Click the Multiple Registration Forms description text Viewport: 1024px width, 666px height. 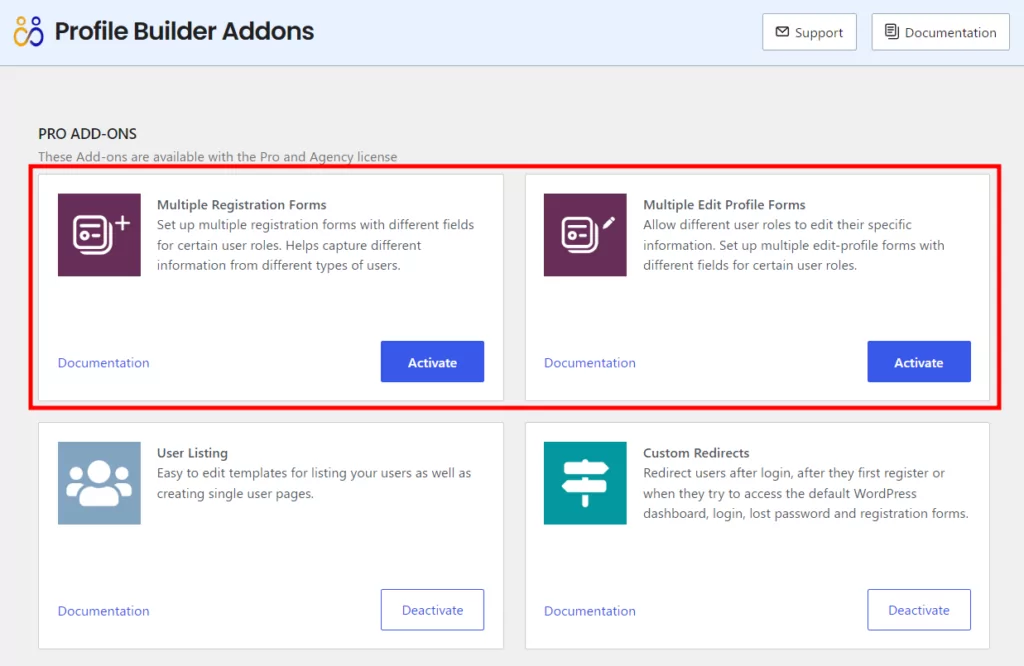coord(315,245)
